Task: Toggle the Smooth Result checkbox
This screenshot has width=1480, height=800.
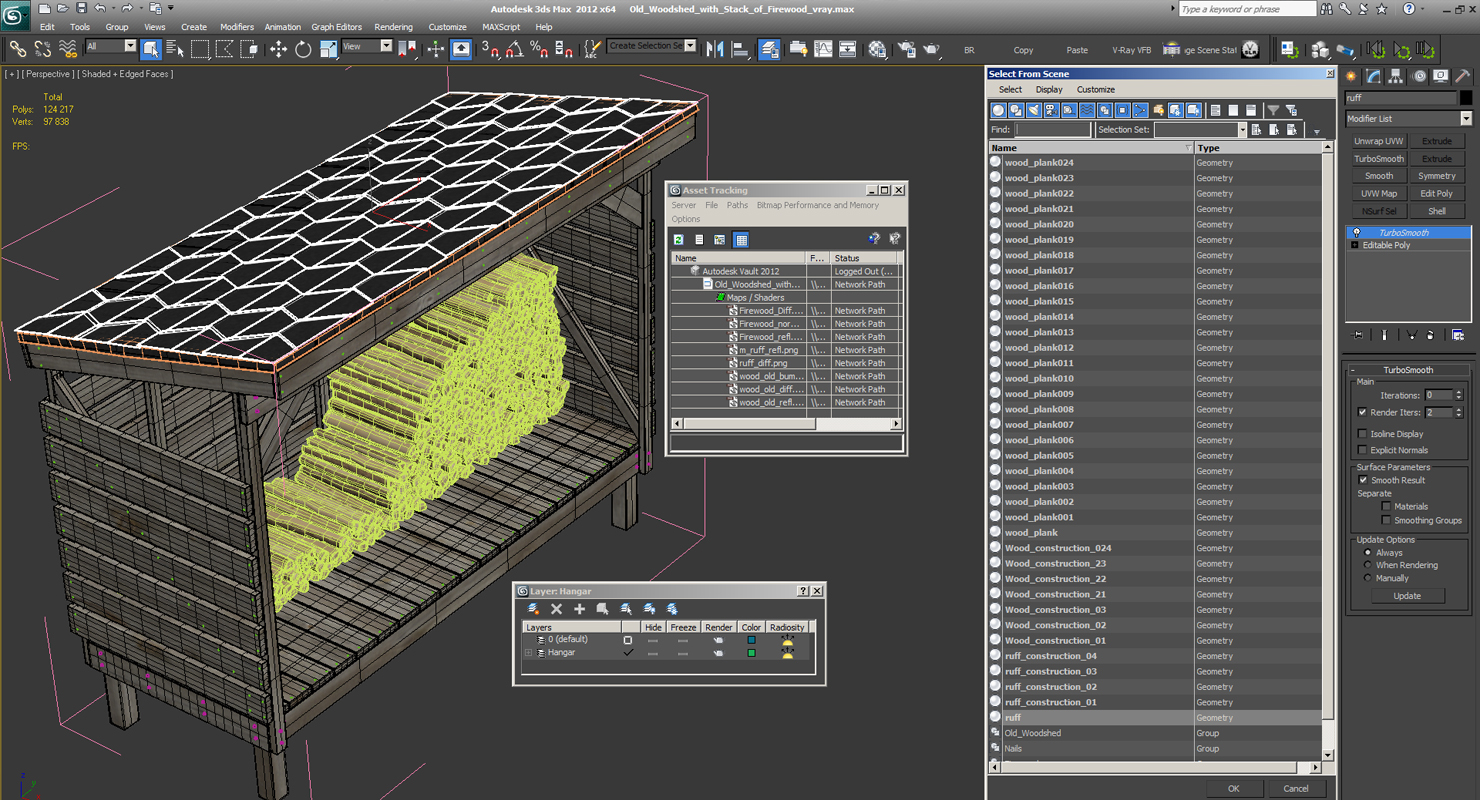Action: pos(1362,480)
